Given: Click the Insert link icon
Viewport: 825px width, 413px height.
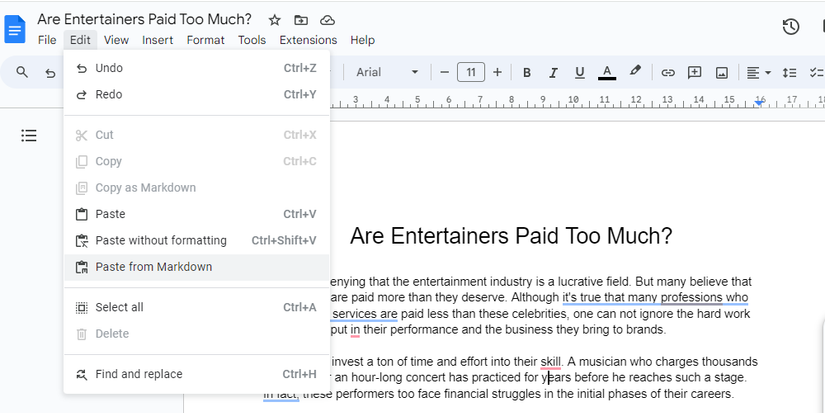Looking at the screenshot, I should tap(667, 72).
